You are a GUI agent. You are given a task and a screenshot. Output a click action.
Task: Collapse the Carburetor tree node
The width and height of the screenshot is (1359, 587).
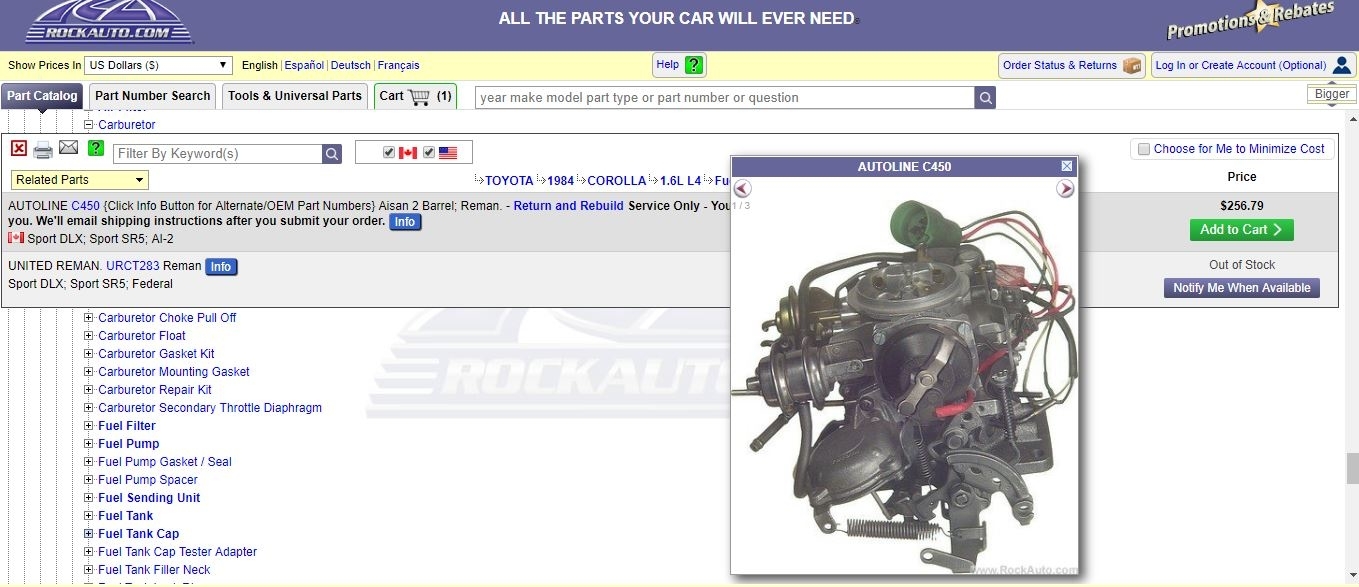click(88, 125)
